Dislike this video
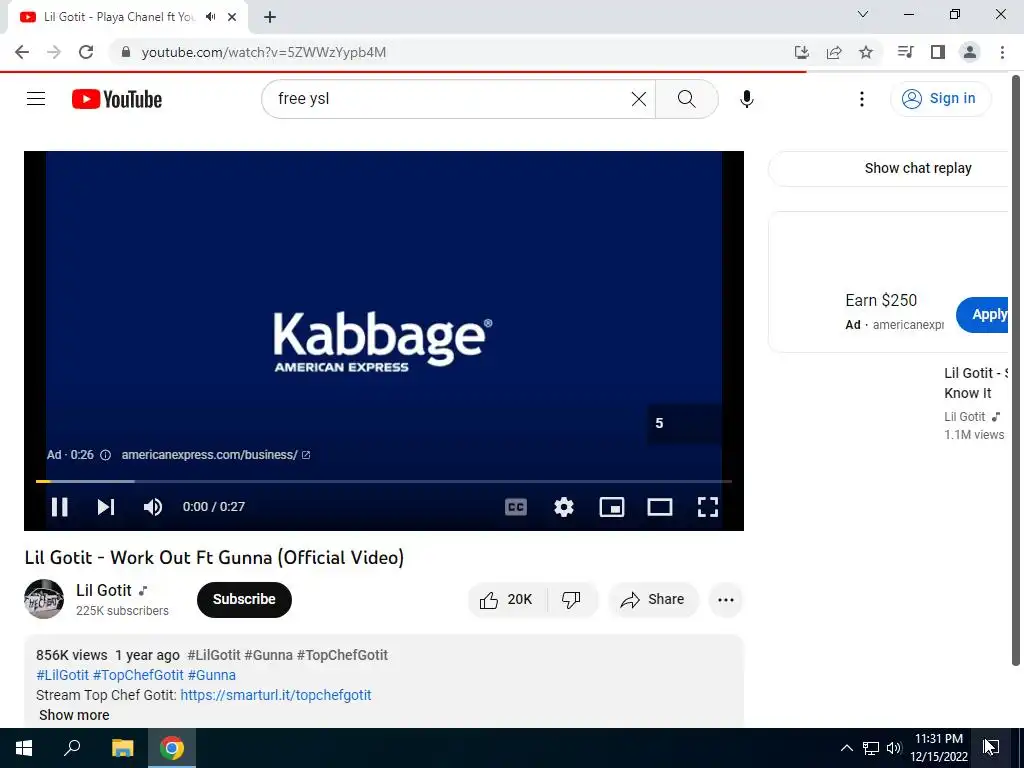This screenshot has height=768, width=1024. point(571,600)
